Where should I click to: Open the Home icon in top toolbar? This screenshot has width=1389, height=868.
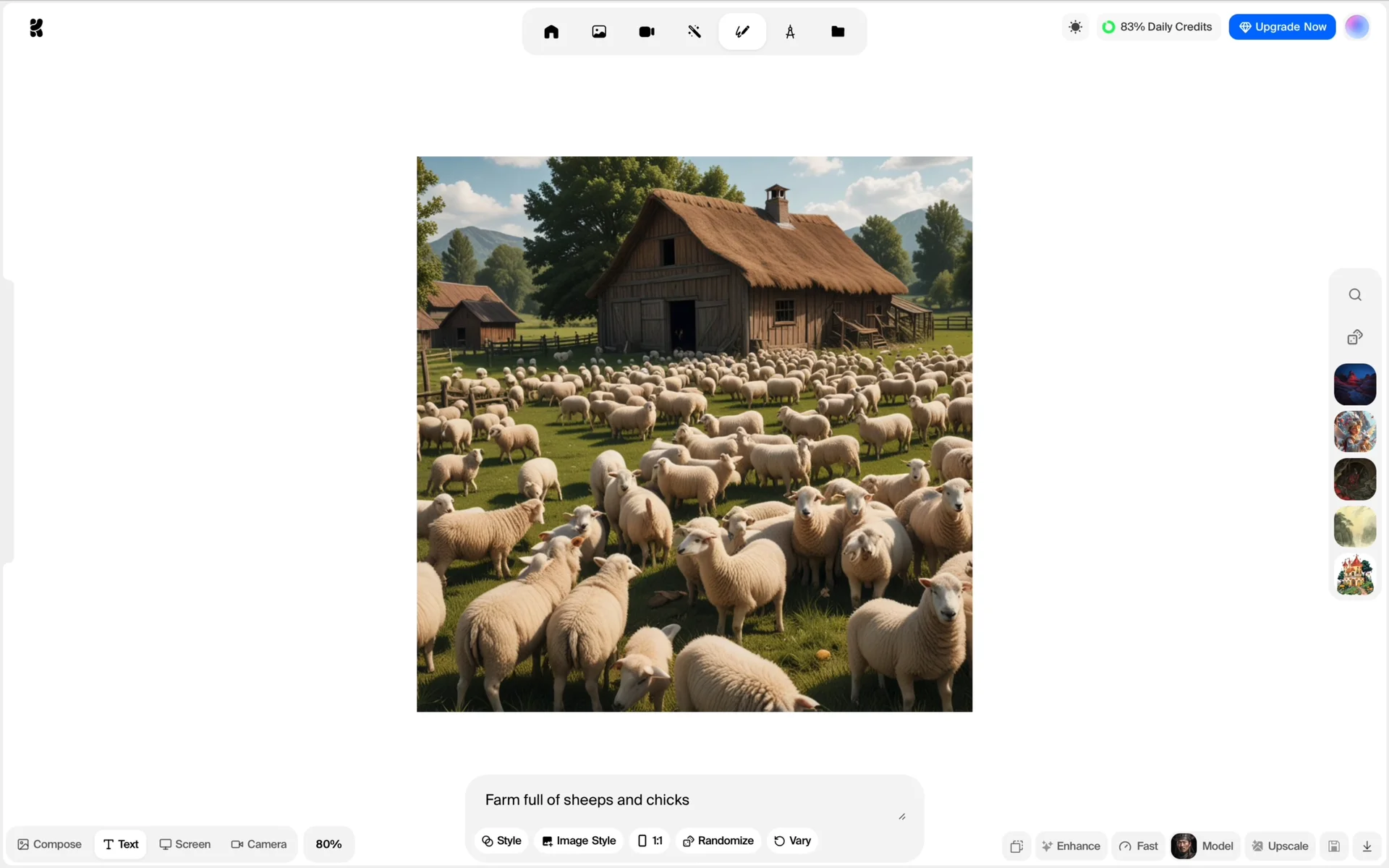(x=551, y=32)
